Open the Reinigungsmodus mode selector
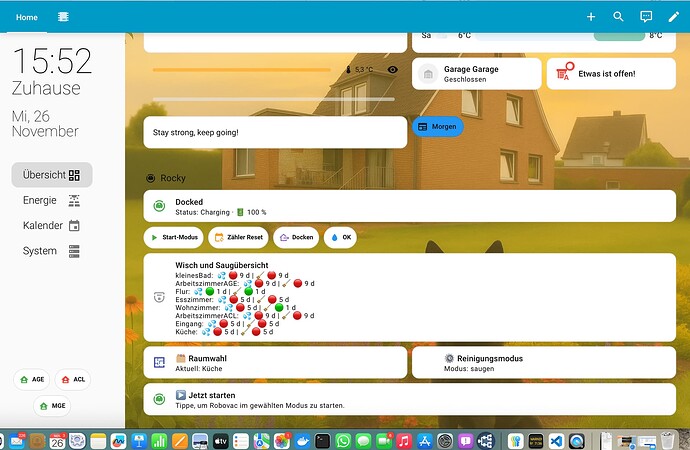Image resolution: width=690 pixels, height=450 pixels. point(544,362)
